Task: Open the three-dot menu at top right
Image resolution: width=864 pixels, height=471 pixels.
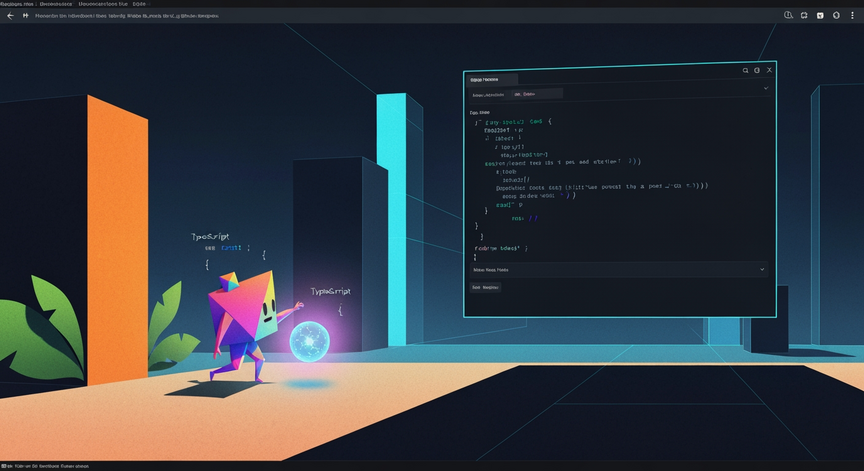Action: point(852,15)
